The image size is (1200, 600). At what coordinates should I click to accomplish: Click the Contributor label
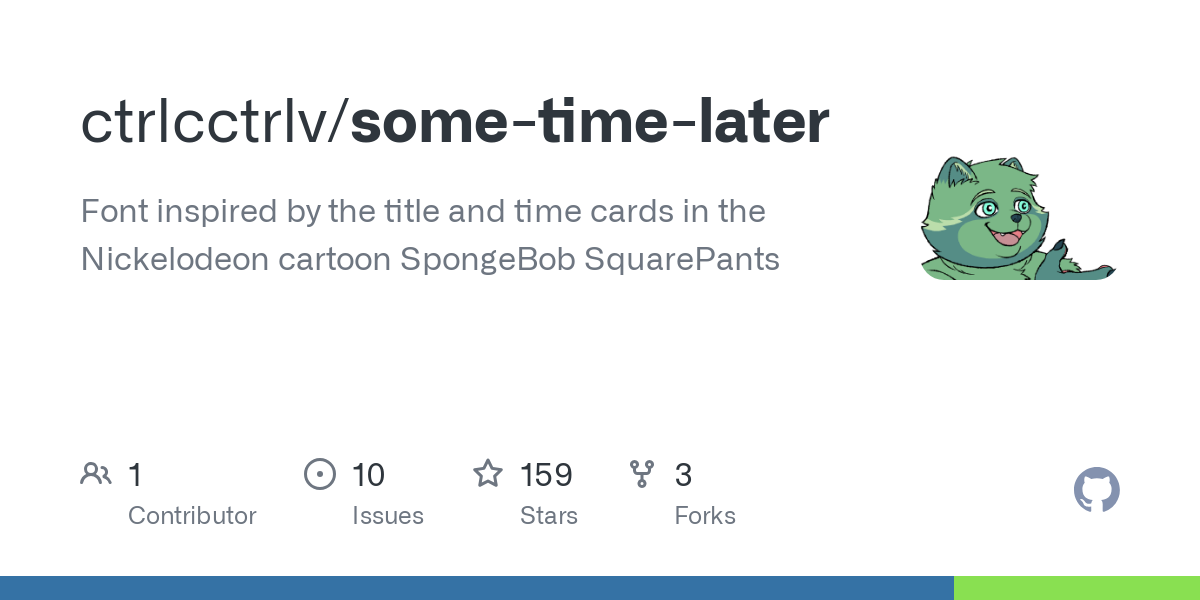(192, 516)
